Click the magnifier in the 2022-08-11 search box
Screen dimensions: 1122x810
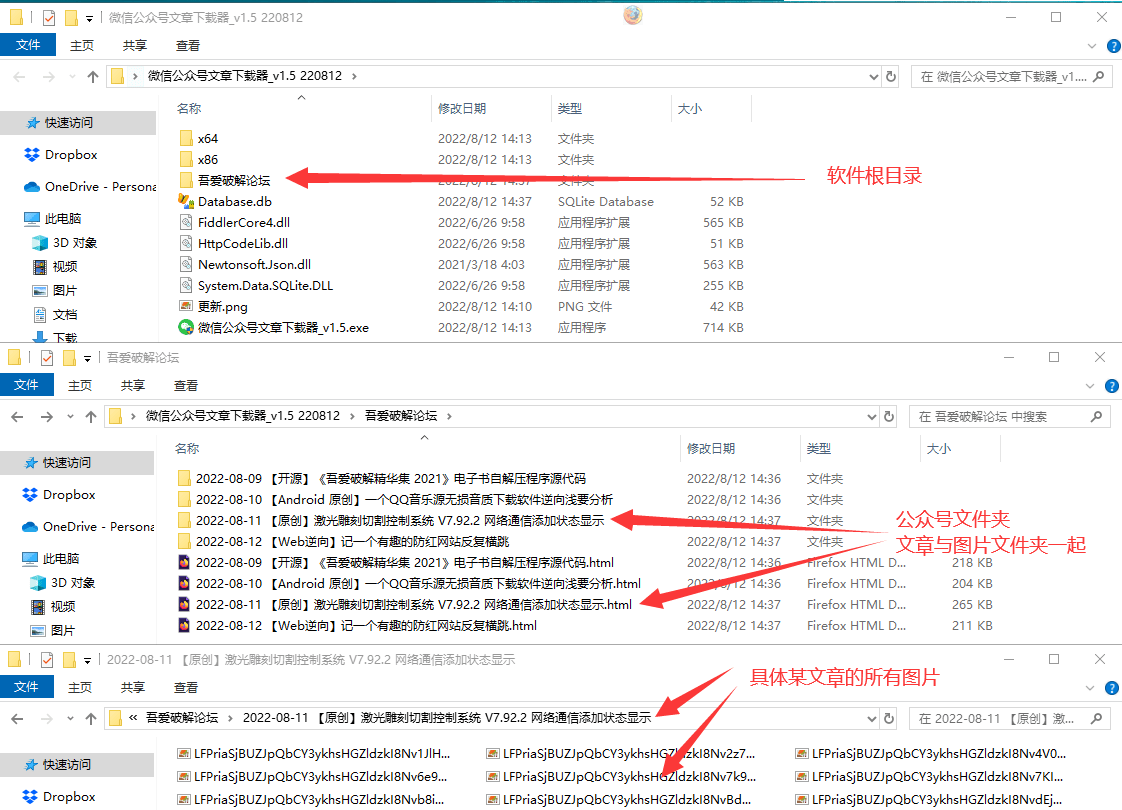(x=1096, y=718)
